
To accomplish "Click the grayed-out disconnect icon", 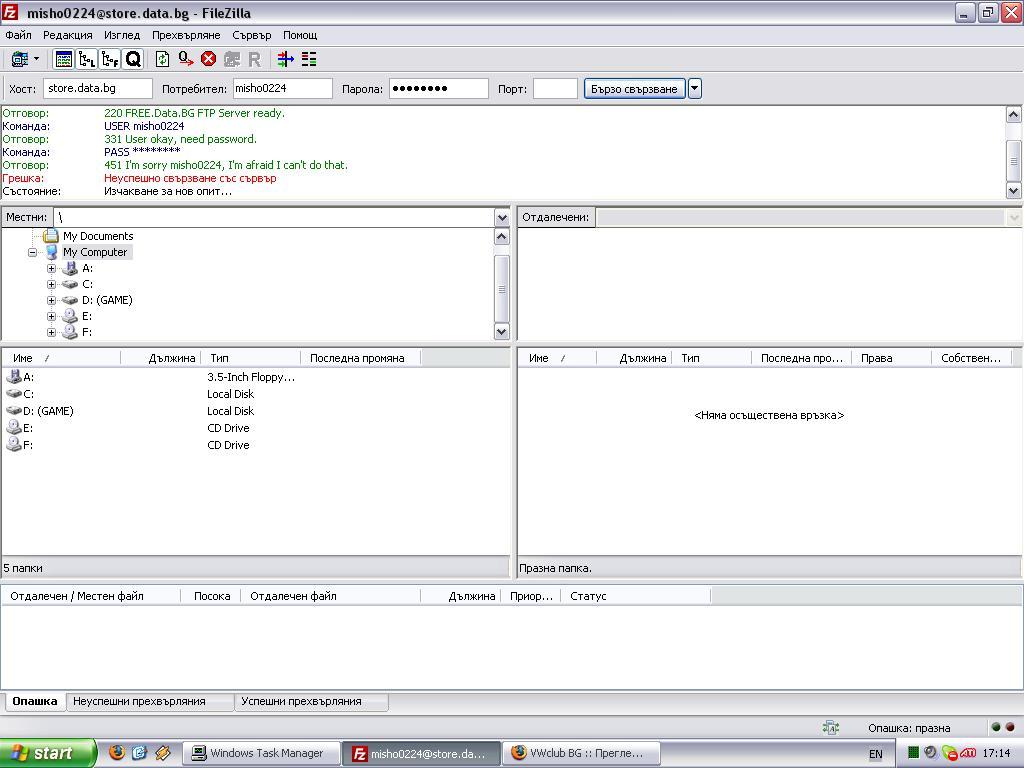I will pos(232,59).
